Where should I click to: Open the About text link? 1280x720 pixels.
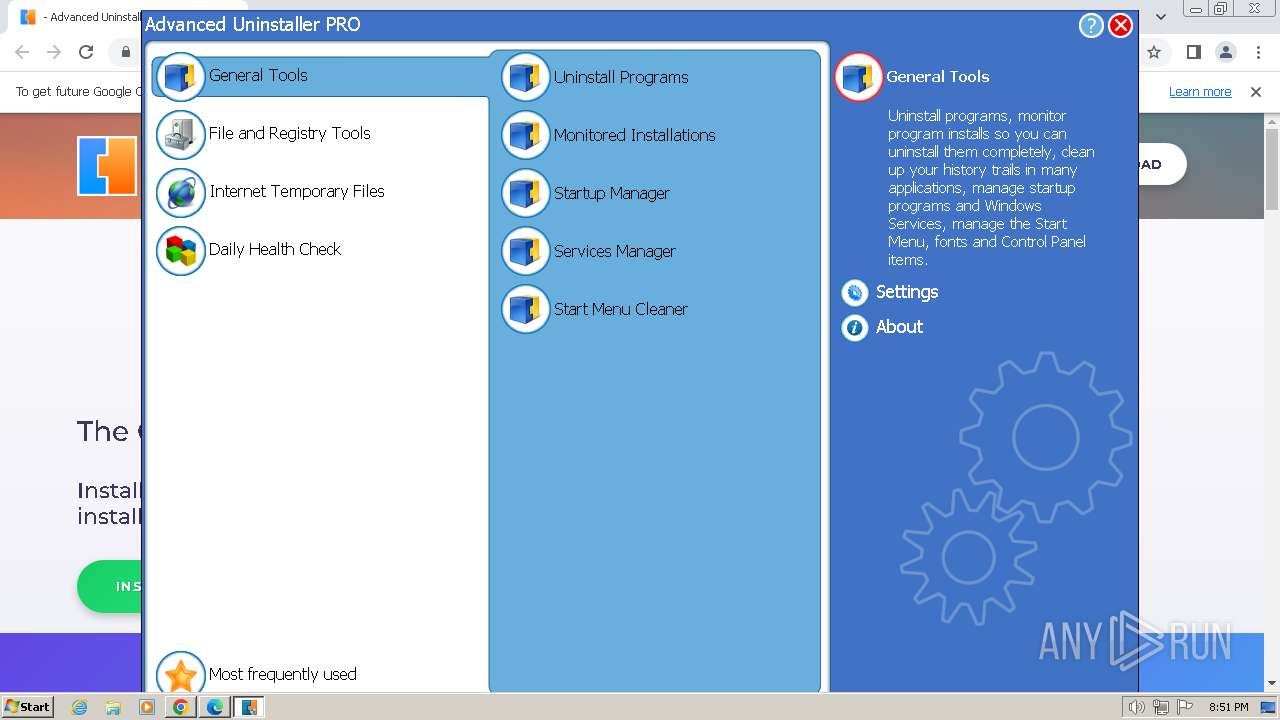899,327
